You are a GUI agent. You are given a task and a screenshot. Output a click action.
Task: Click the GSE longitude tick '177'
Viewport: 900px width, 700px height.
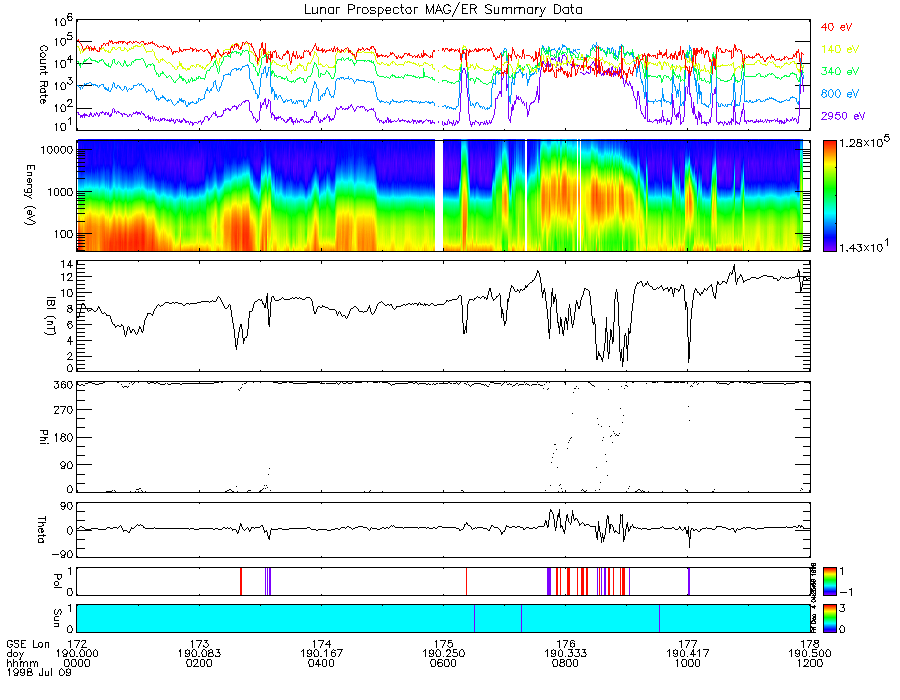(688, 644)
